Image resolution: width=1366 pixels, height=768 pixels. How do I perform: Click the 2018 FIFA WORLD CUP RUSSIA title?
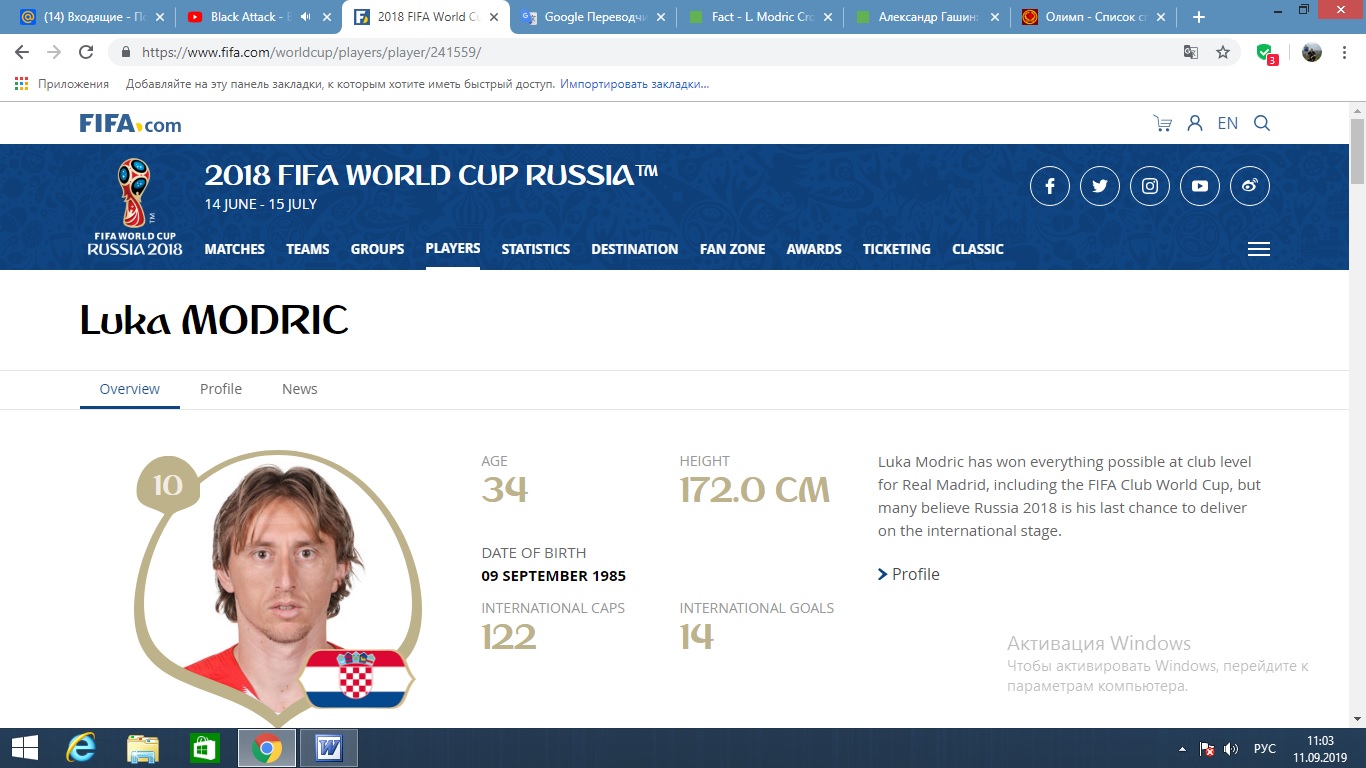click(x=431, y=175)
